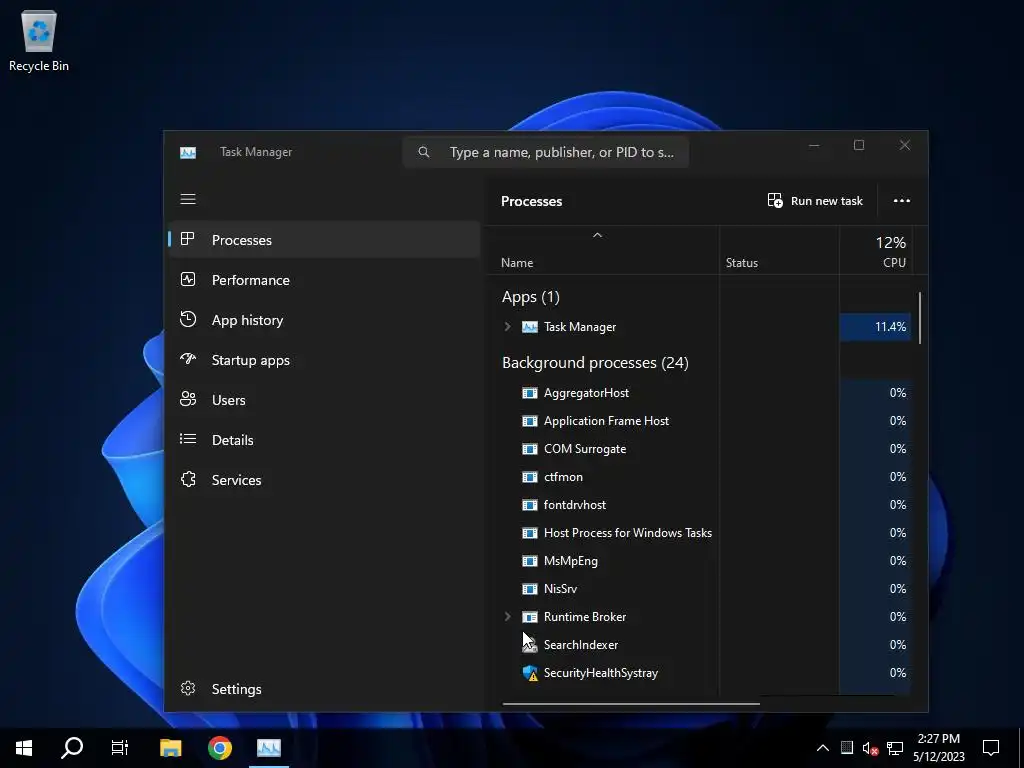Click the volume muted tray icon
The height and width of the screenshot is (768, 1024).
pyautogui.click(x=871, y=748)
